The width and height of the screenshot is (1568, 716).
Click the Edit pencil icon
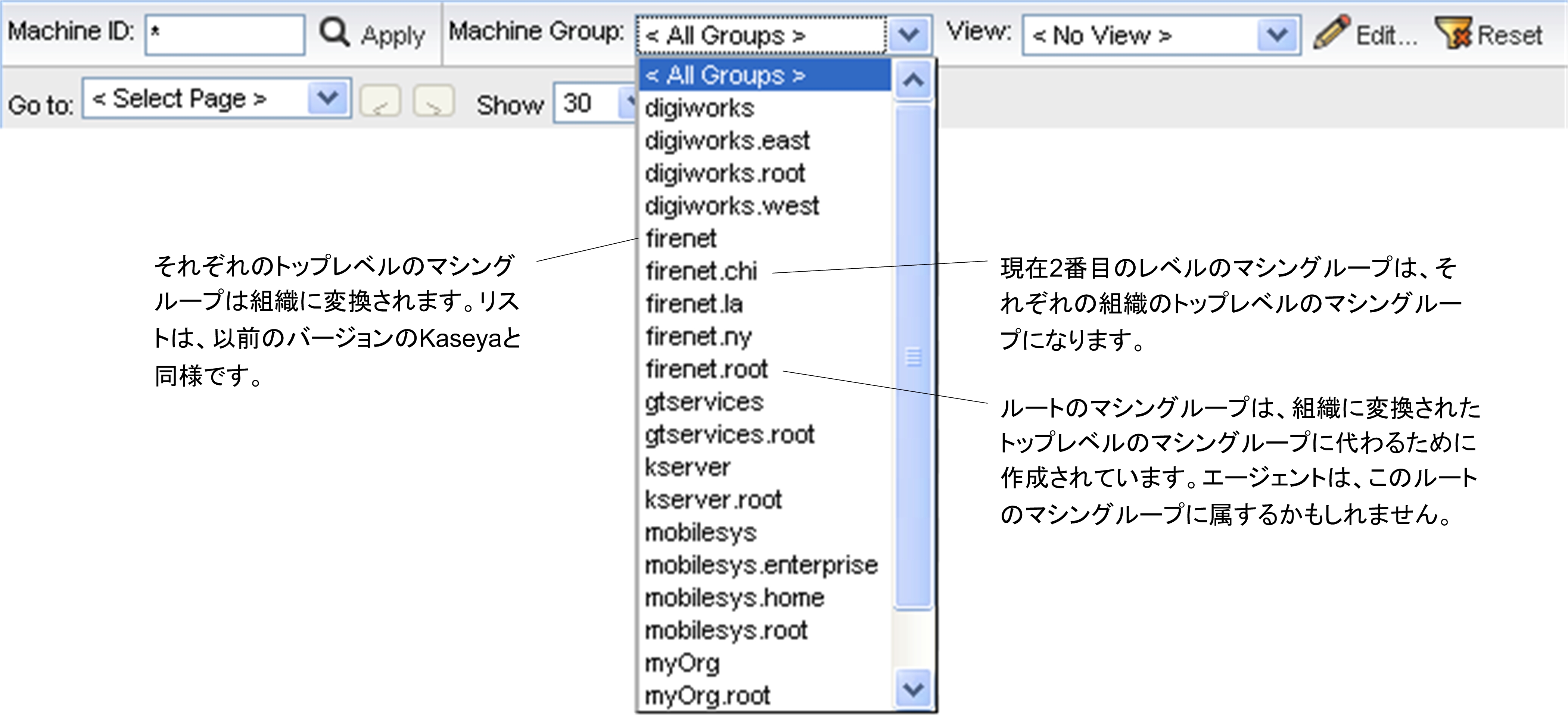click(x=1331, y=32)
